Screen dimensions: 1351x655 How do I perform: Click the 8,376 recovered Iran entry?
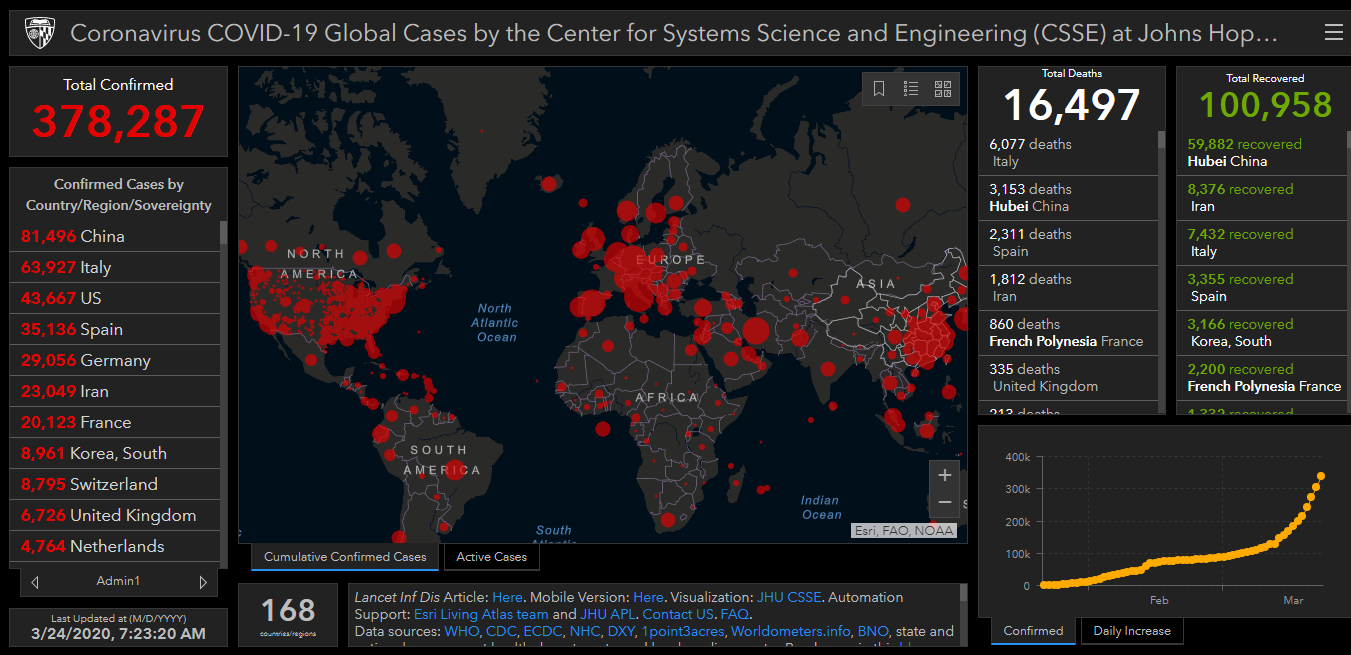[1260, 198]
